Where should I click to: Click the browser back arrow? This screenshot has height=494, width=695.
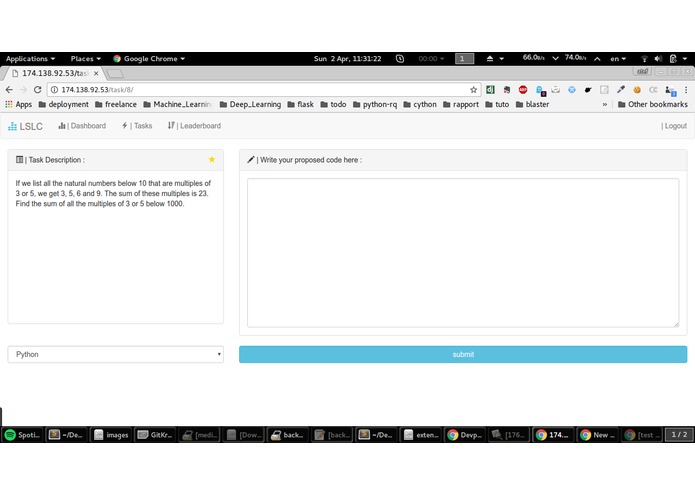pyautogui.click(x=9, y=89)
